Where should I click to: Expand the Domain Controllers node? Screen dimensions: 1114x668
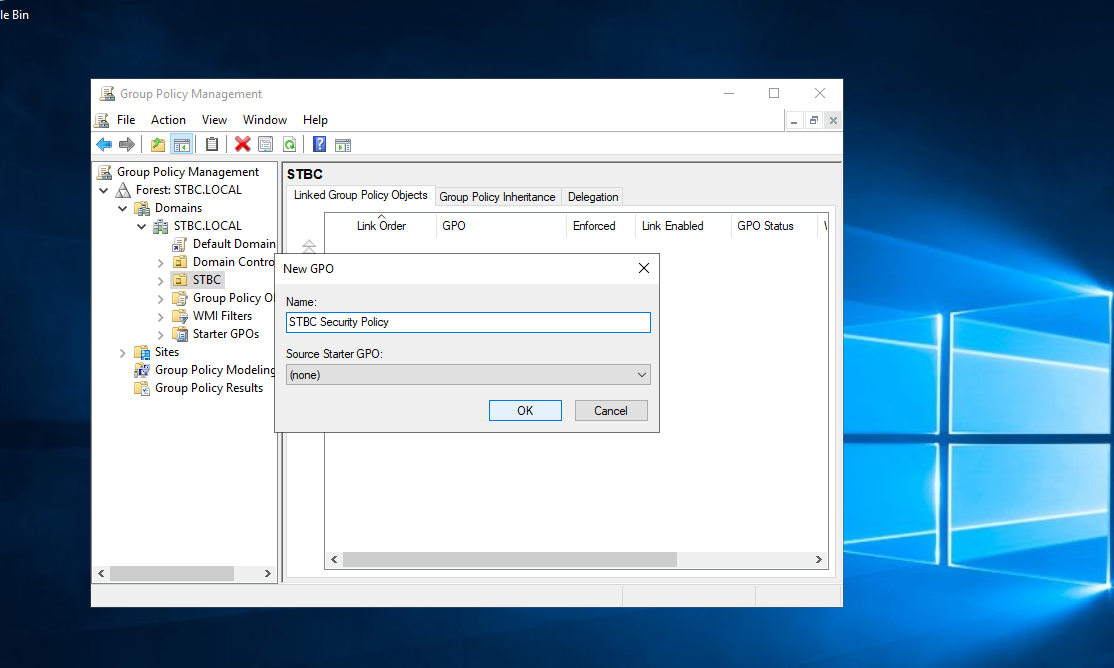[161, 263]
